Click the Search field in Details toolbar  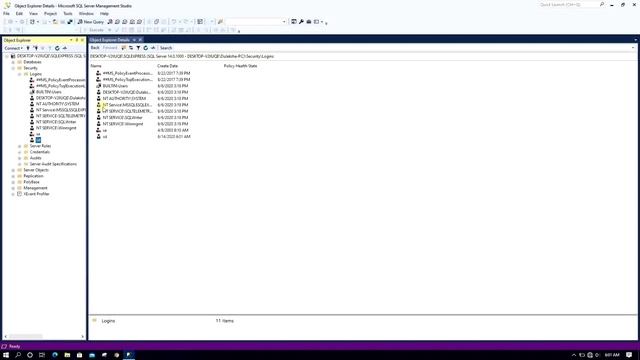[x=166, y=48]
